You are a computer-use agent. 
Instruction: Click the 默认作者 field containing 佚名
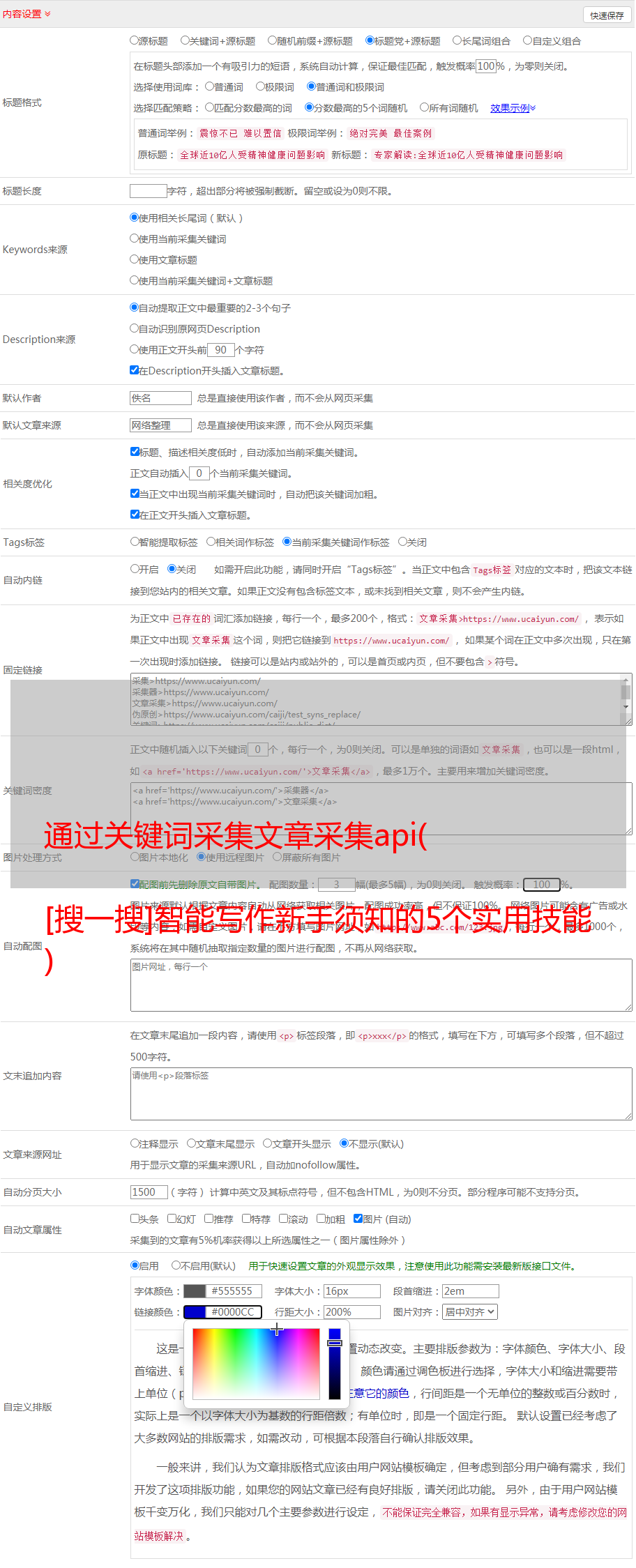pos(160,398)
